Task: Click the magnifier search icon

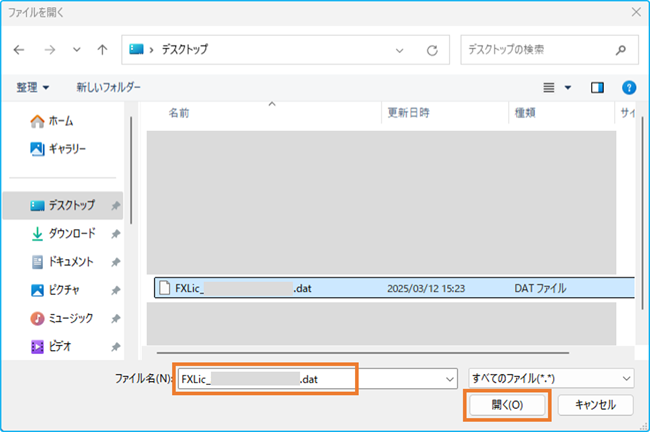Action: click(x=621, y=50)
